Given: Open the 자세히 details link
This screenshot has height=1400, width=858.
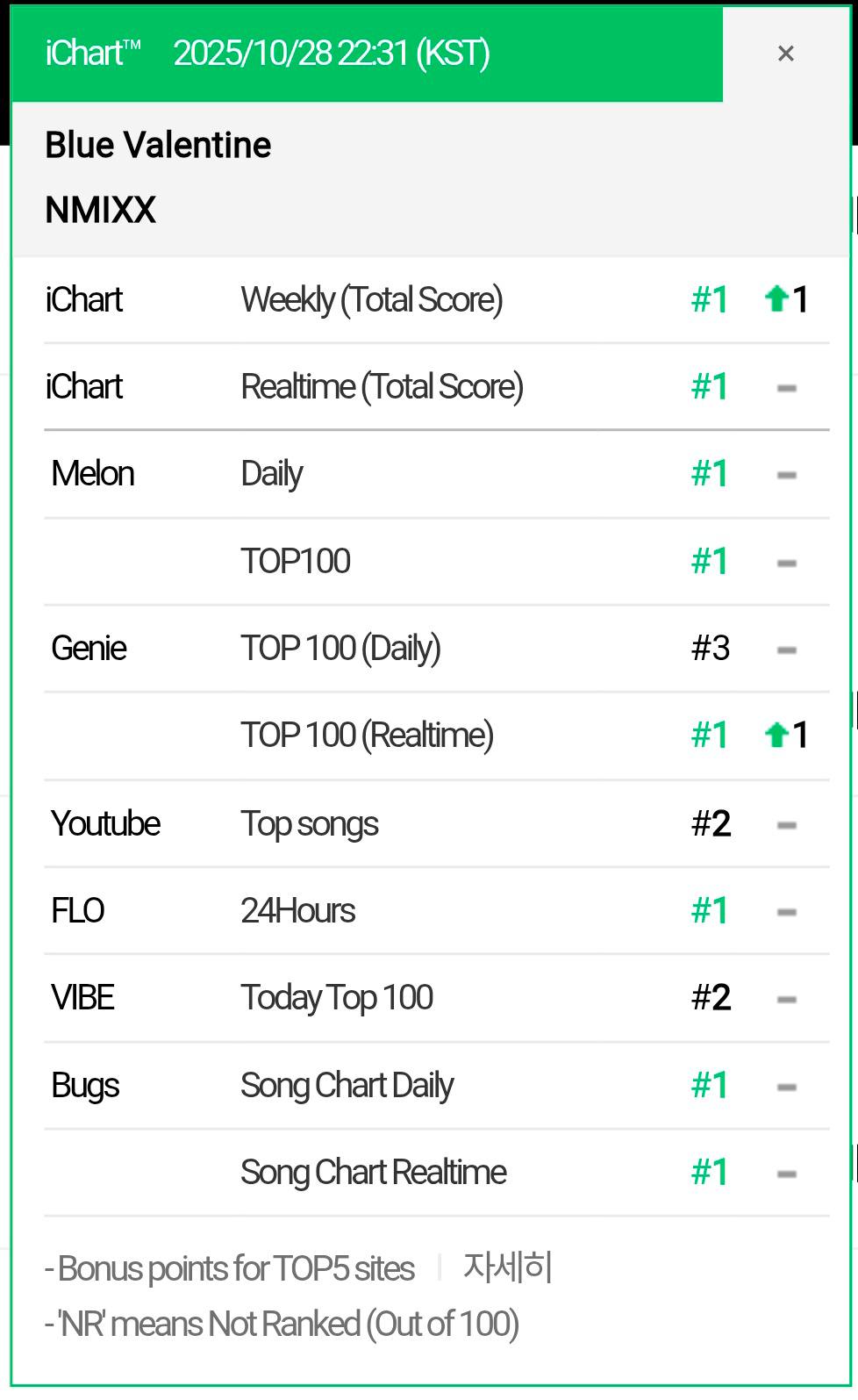Looking at the screenshot, I should point(507,1267).
